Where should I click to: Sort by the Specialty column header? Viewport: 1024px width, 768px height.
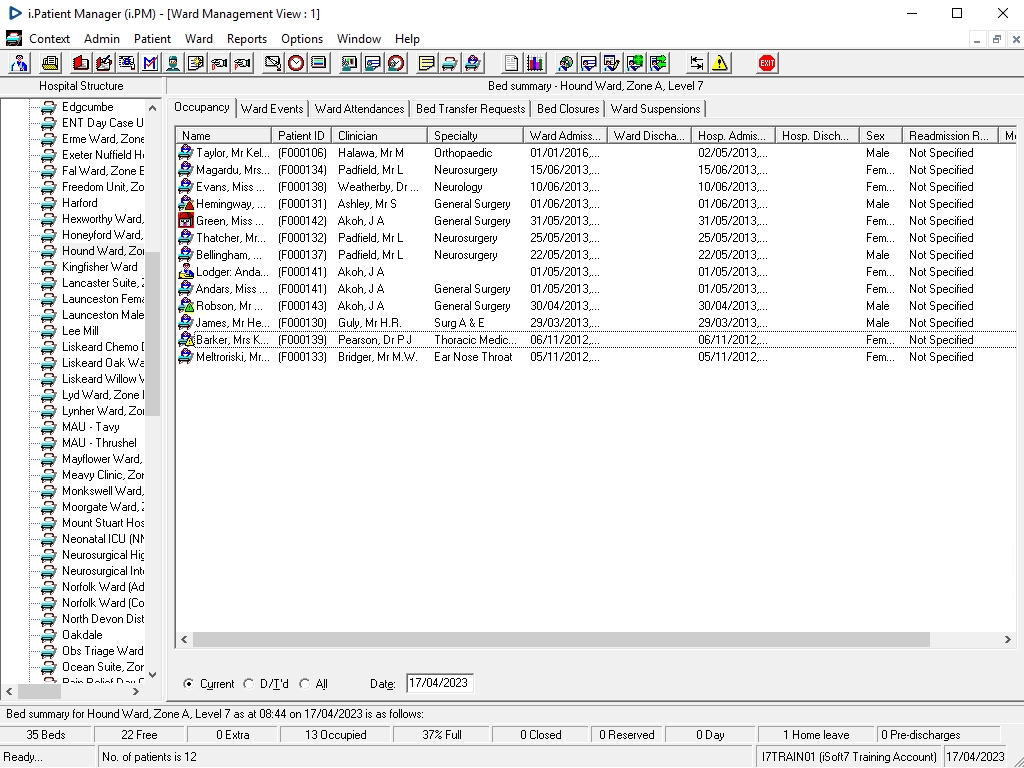475,136
